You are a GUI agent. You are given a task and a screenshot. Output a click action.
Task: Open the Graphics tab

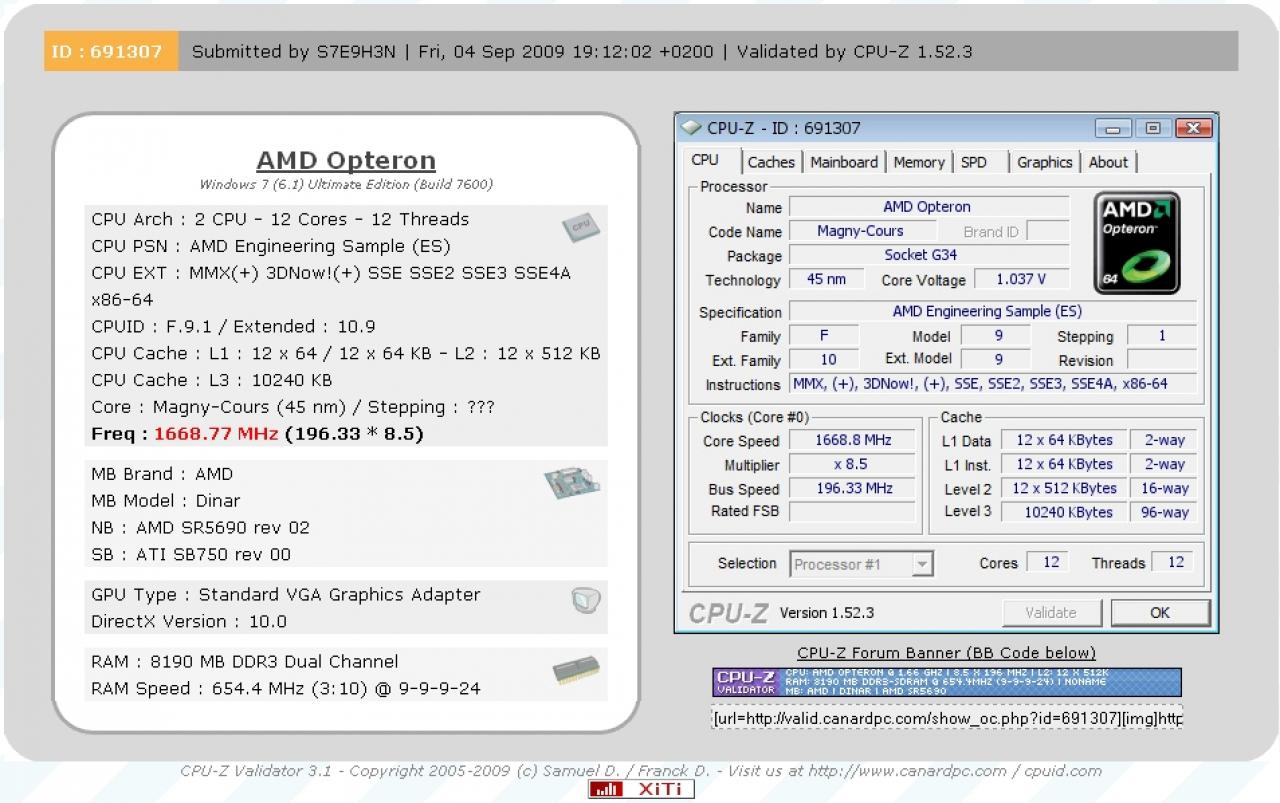coord(1044,162)
